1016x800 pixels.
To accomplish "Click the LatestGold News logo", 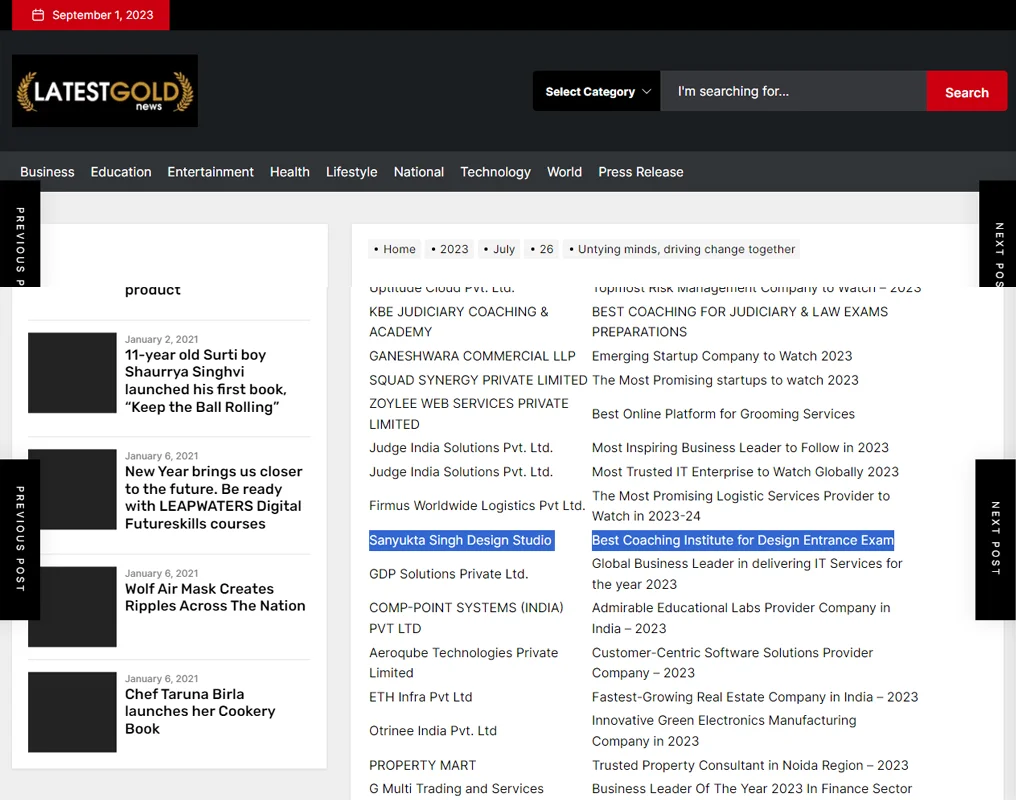I will tap(105, 91).
